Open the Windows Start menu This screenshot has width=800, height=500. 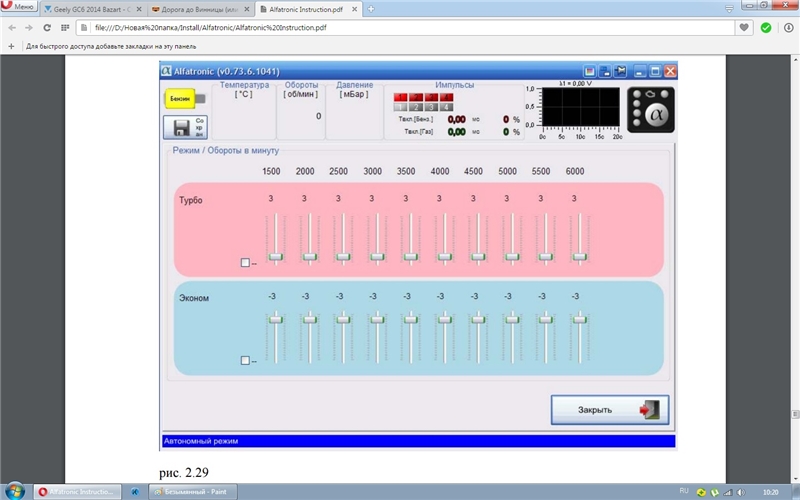click(14, 491)
